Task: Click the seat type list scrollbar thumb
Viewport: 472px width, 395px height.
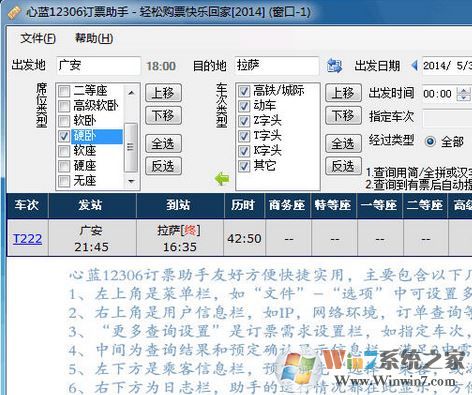Action: point(131,147)
